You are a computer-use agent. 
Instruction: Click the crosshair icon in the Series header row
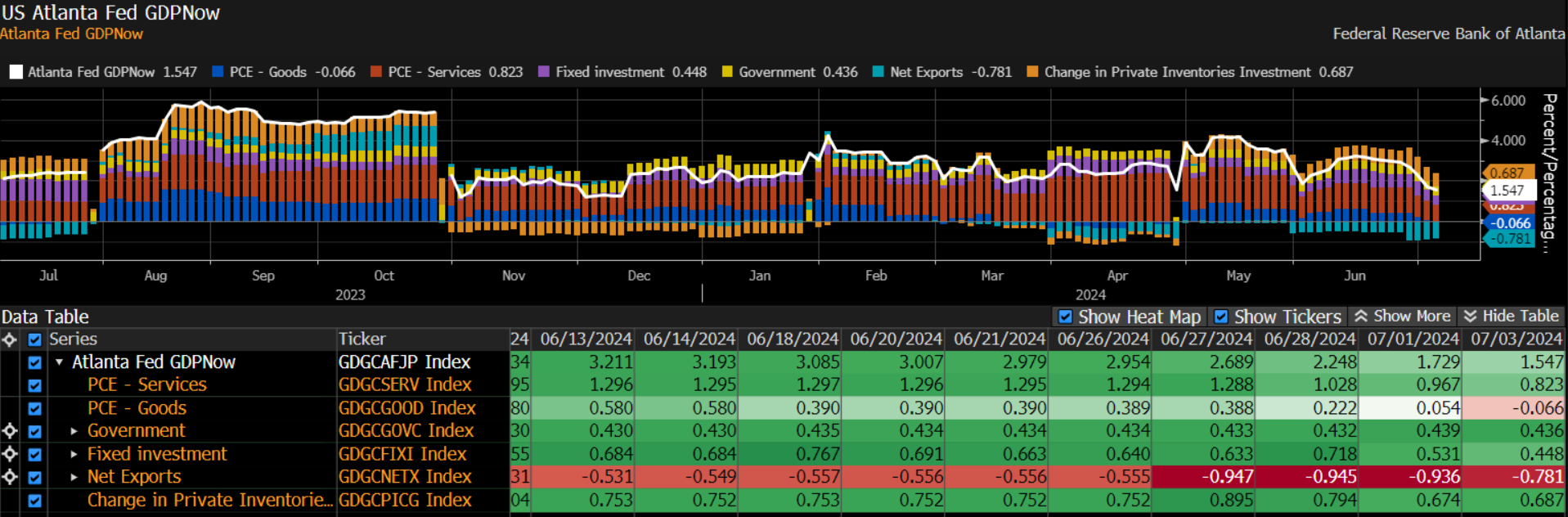click(10, 339)
